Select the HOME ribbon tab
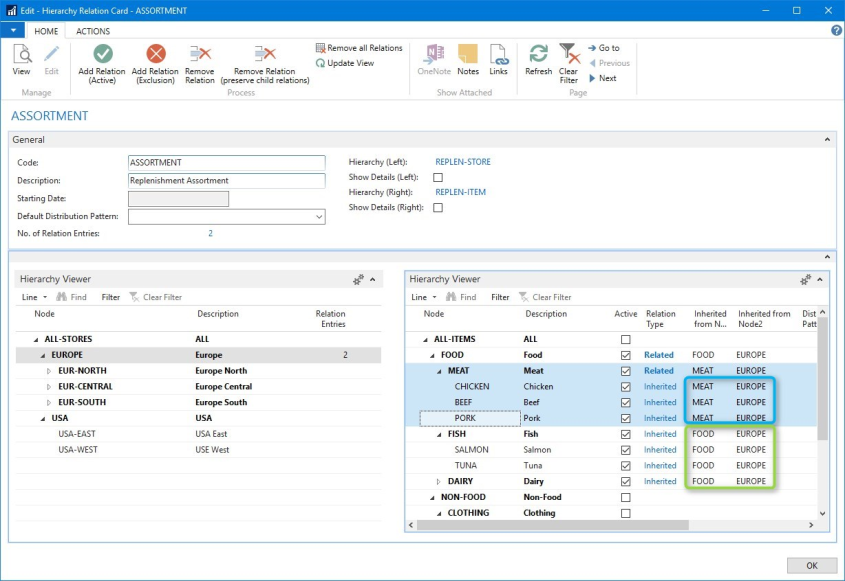The width and height of the screenshot is (845, 581). (x=46, y=31)
